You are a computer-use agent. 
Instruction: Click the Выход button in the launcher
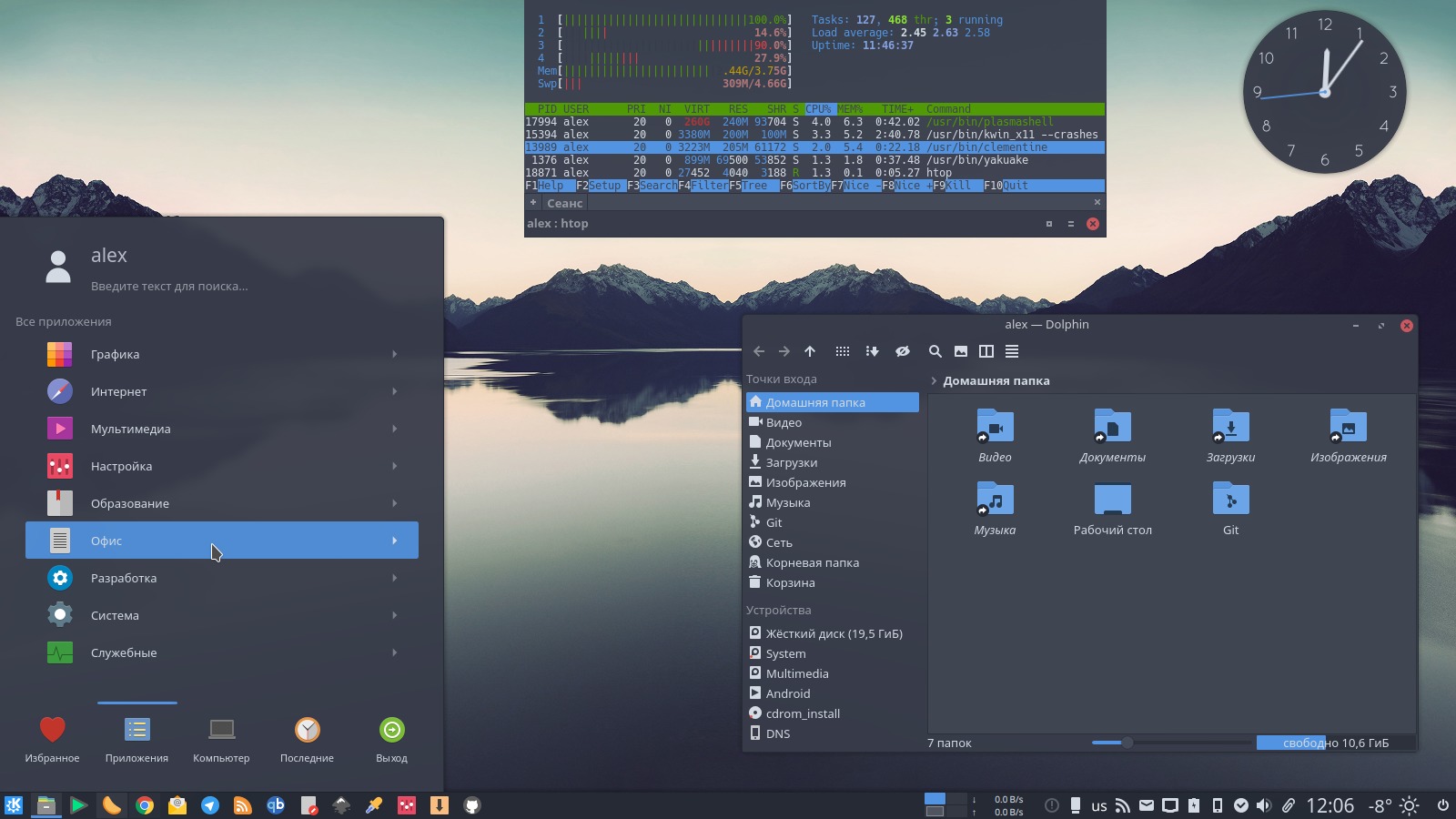click(x=391, y=737)
